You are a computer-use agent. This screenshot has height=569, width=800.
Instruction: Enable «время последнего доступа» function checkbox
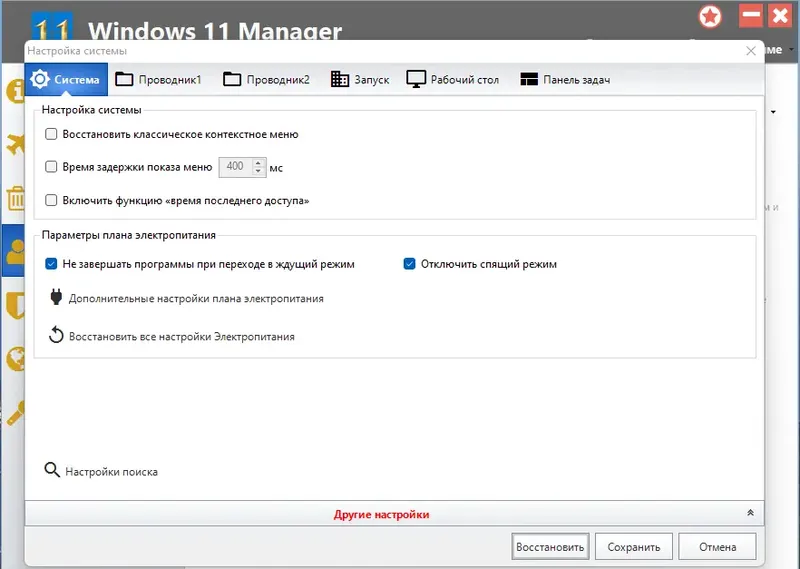coord(51,200)
